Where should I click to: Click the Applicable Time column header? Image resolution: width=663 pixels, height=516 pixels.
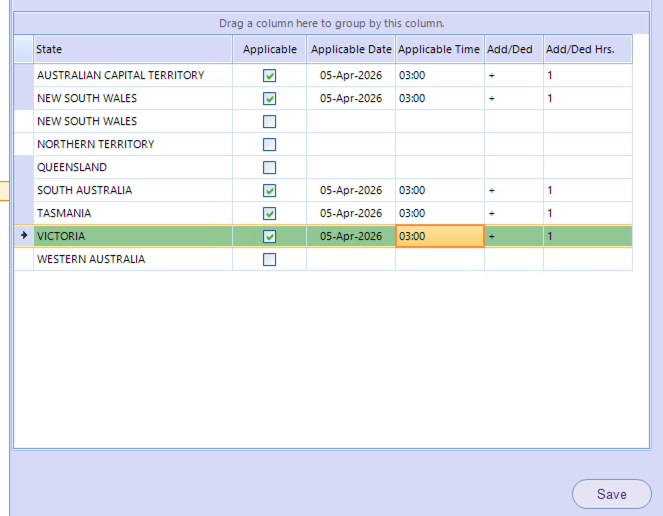click(x=439, y=50)
